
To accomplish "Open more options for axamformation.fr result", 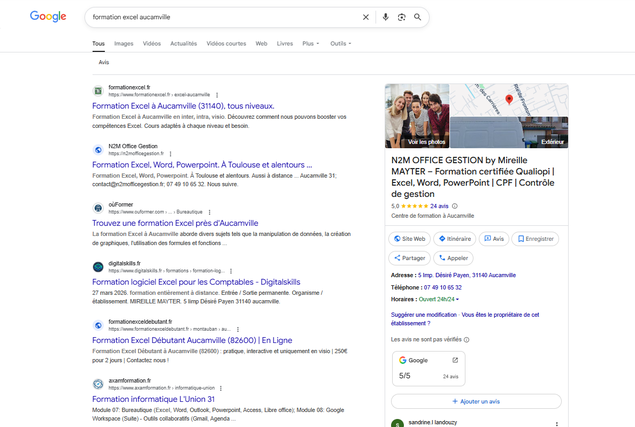I will click(x=221, y=388).
